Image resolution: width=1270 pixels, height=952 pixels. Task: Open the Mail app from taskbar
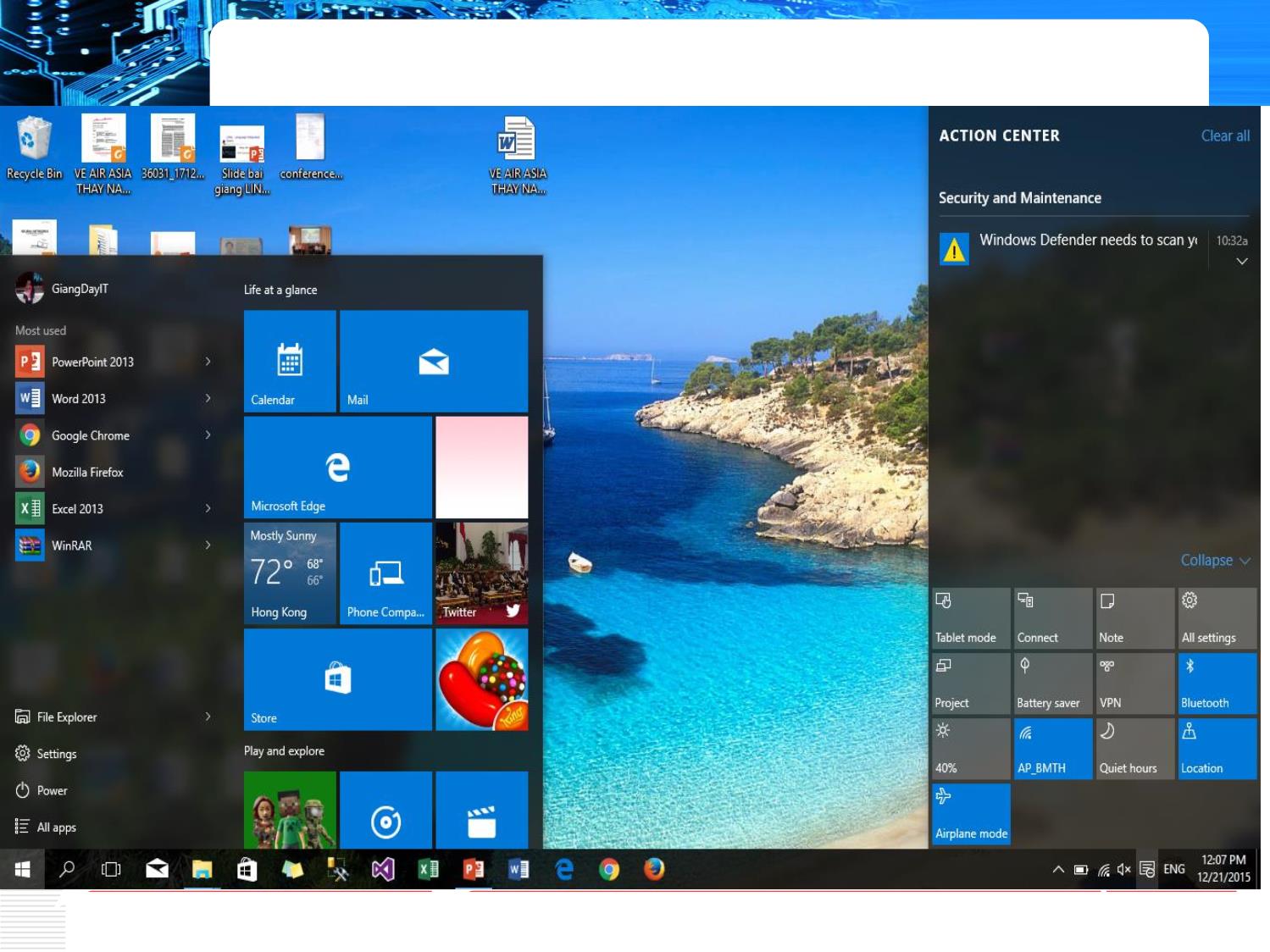coord(157,869)
